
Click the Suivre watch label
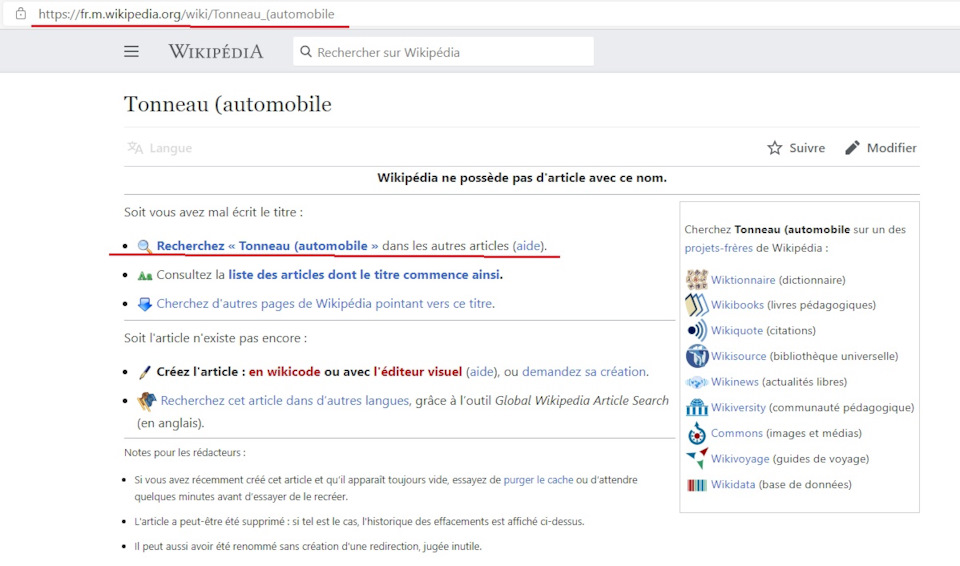pyautogui.click(x=807, y=148)
